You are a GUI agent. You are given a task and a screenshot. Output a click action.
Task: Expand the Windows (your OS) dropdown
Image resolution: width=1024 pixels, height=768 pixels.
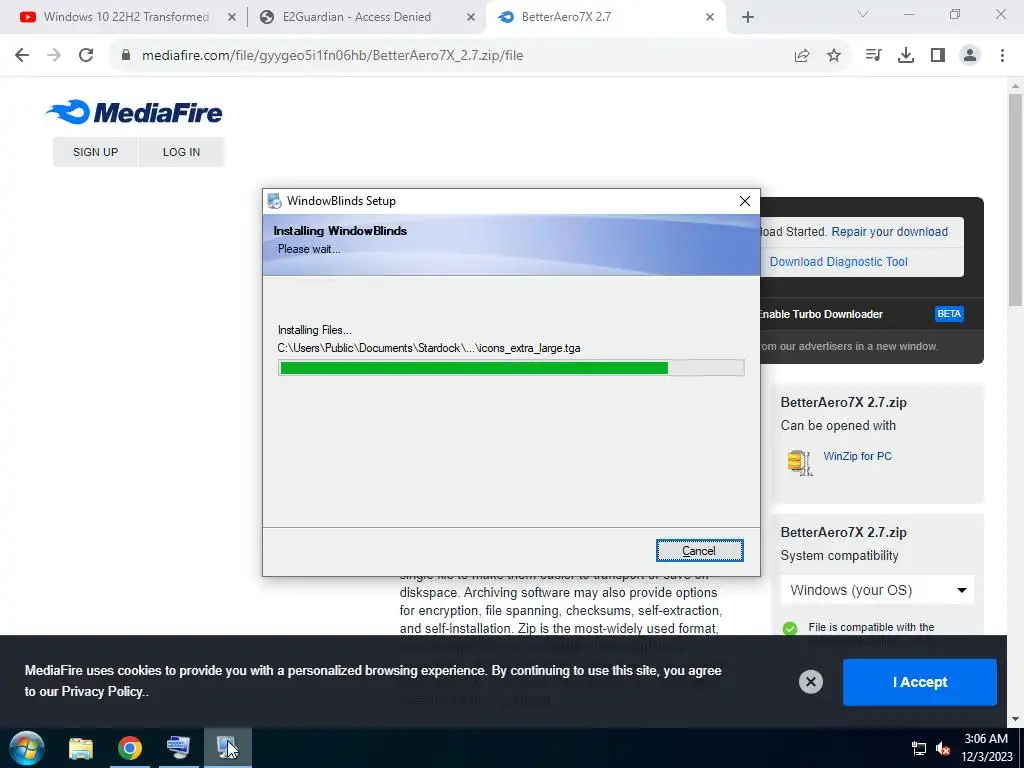tap(877, 590)
